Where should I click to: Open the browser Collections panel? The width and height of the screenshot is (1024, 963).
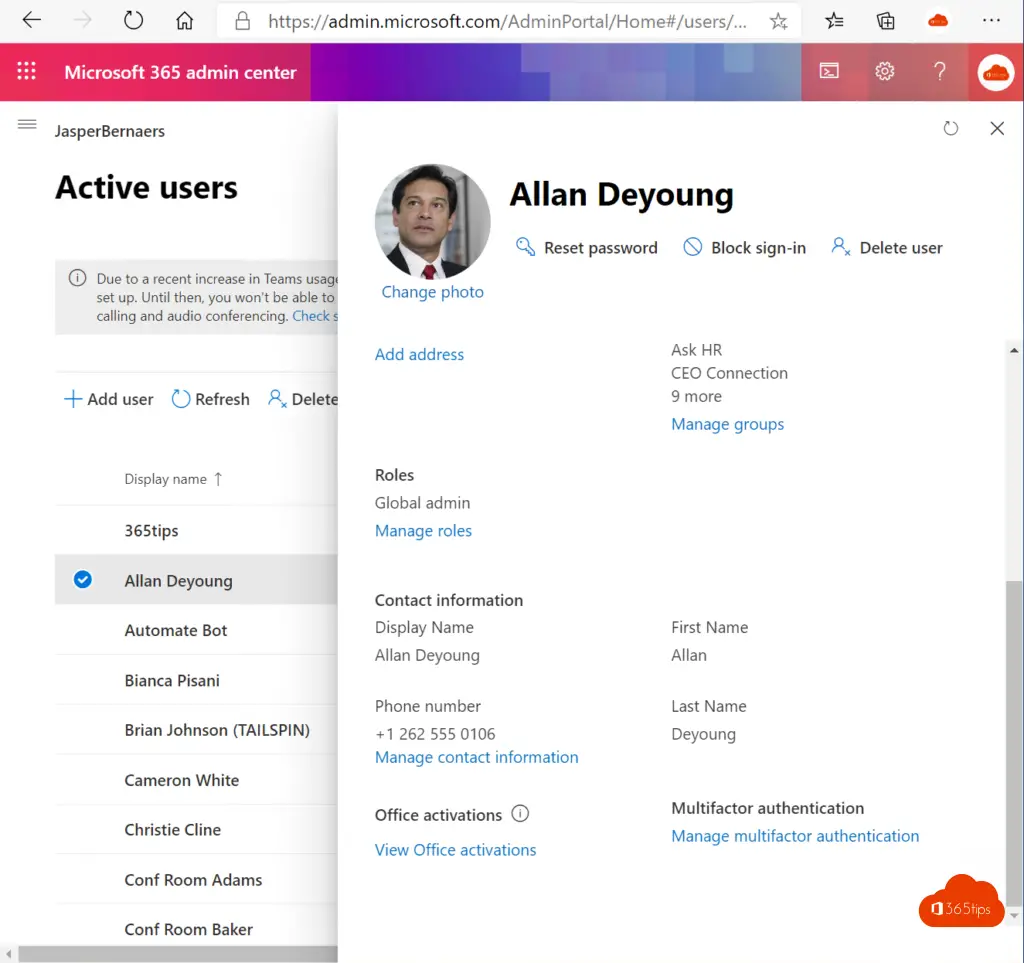point(886,22)
